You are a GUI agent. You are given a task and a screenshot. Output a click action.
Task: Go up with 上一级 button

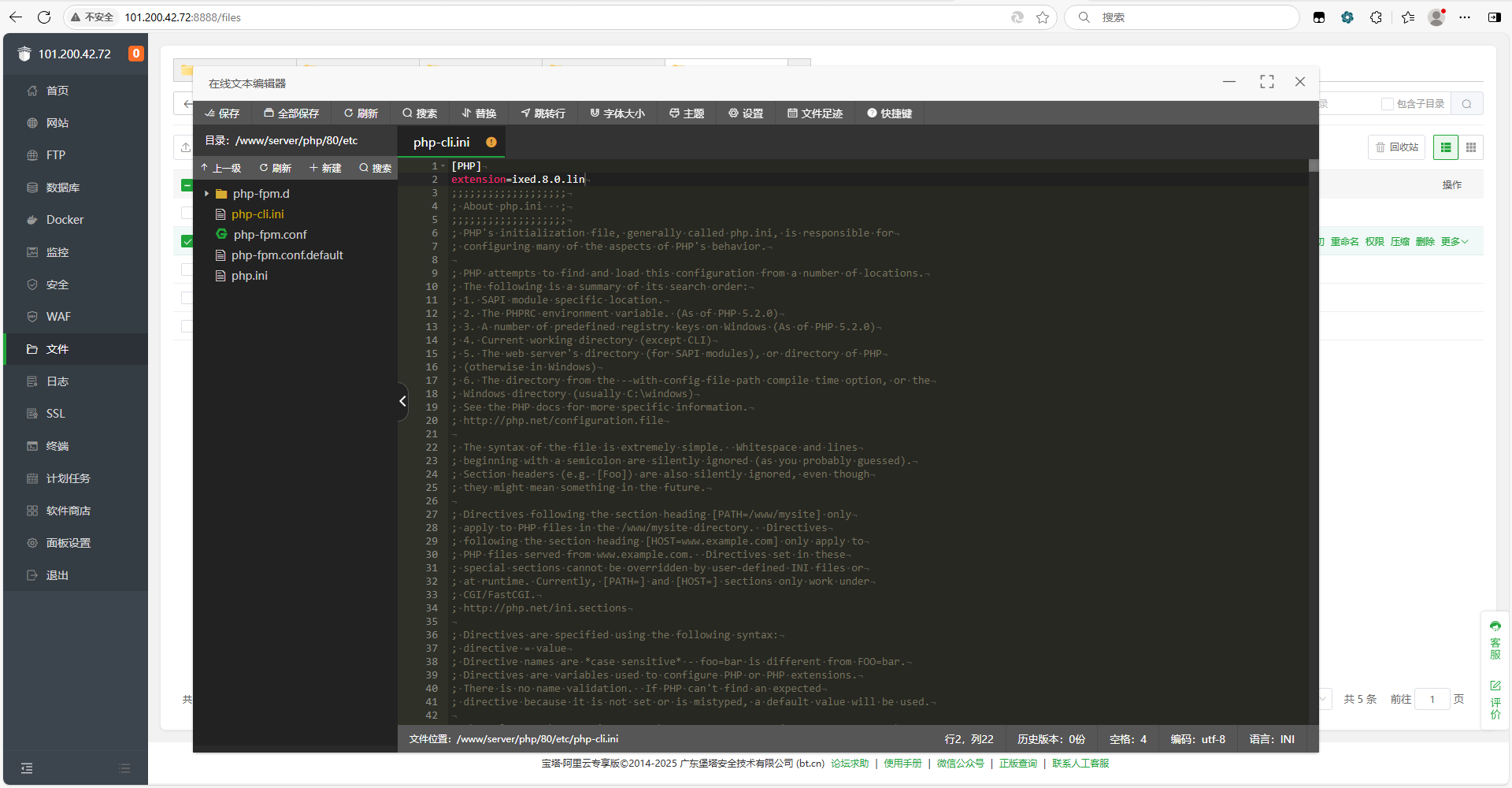(220, 168)
